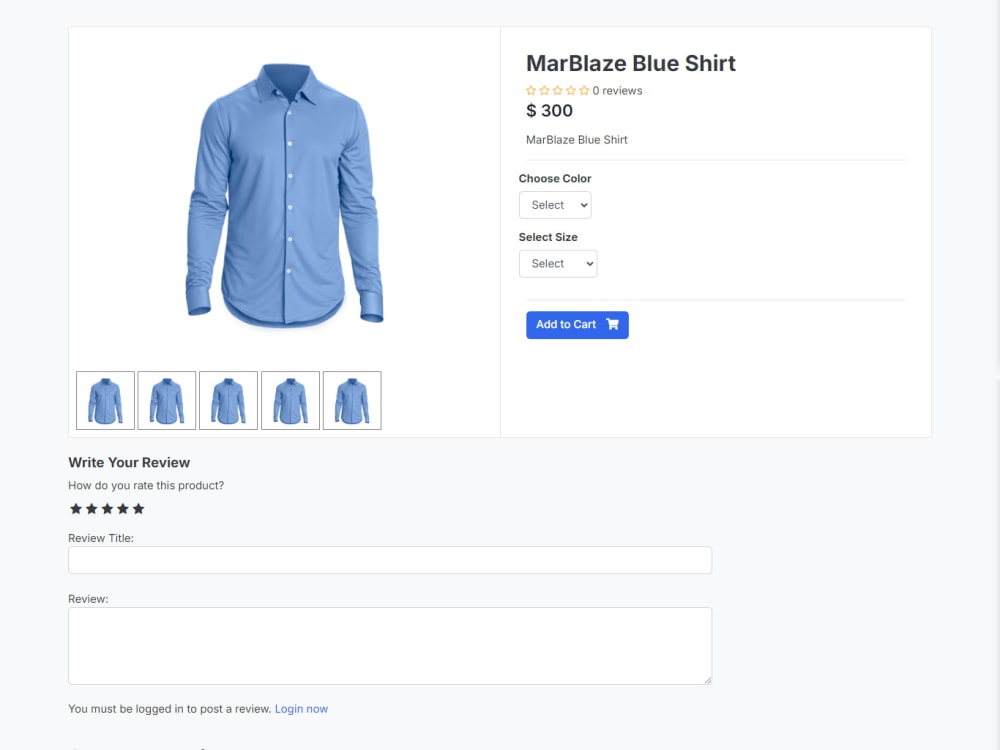Click inside the Review Title field

pyautogui.click(x=390, y=560)
